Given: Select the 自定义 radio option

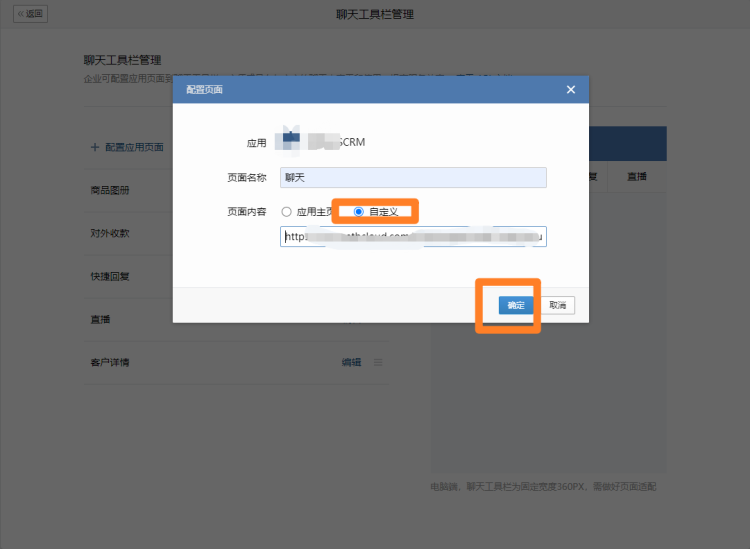Looking at the screenshot, I should [359, 212].
